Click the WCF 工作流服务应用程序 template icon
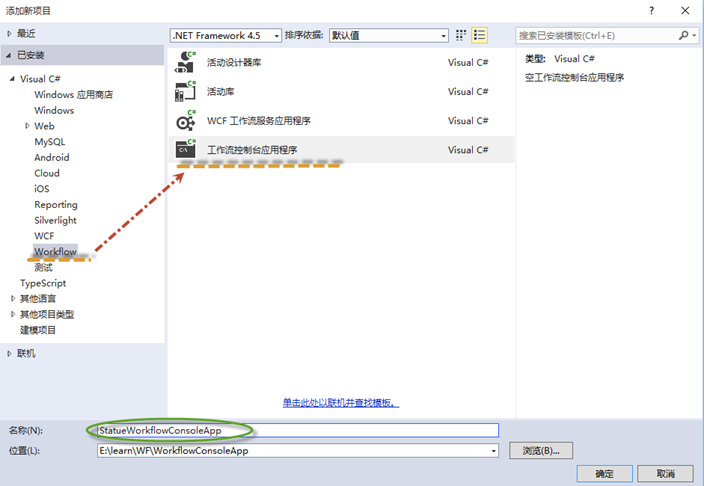This screenshot has width=704, height=486. coord(185,120)
